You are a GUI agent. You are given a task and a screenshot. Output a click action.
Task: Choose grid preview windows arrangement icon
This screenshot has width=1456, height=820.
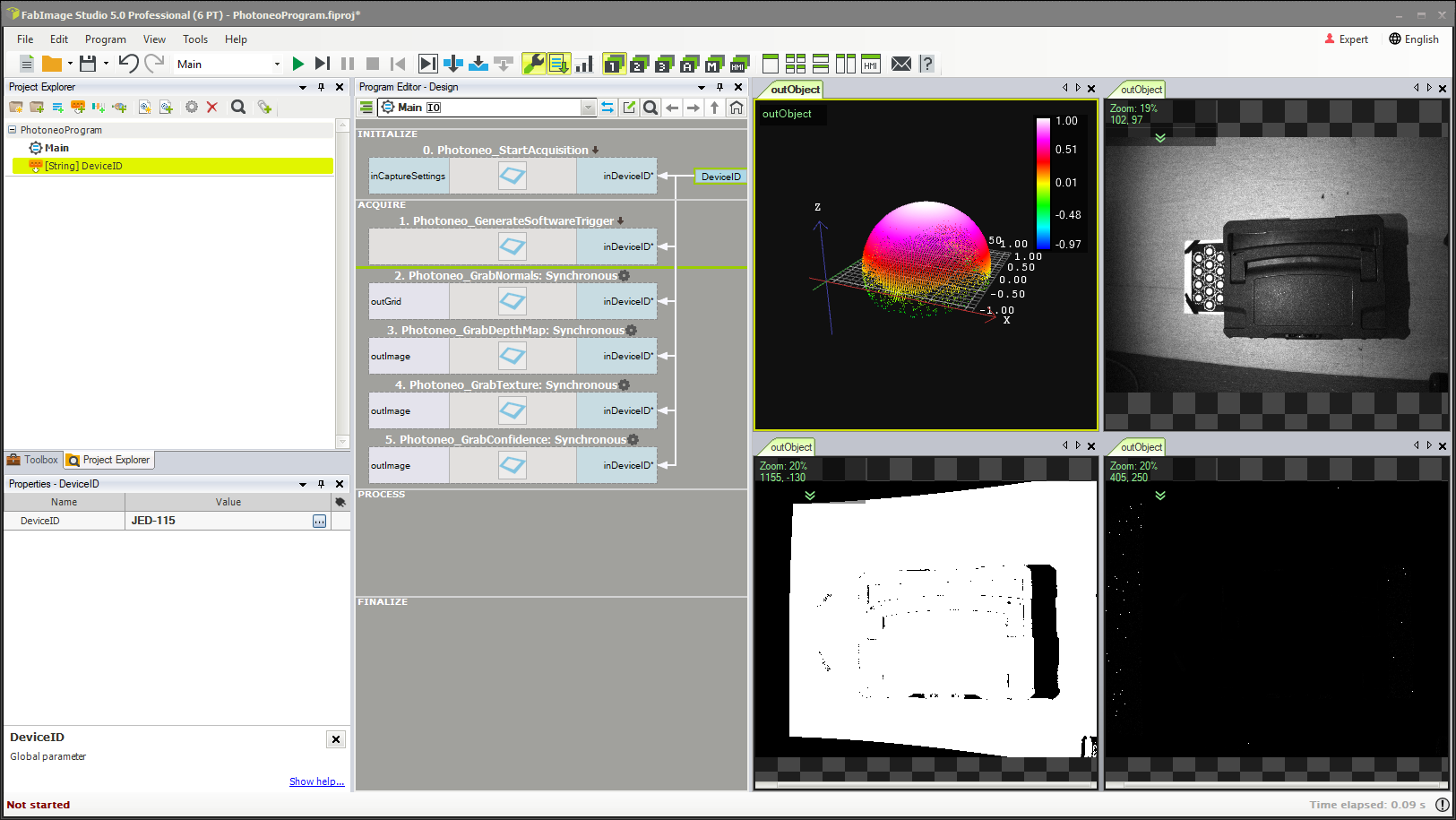(796, 64)
